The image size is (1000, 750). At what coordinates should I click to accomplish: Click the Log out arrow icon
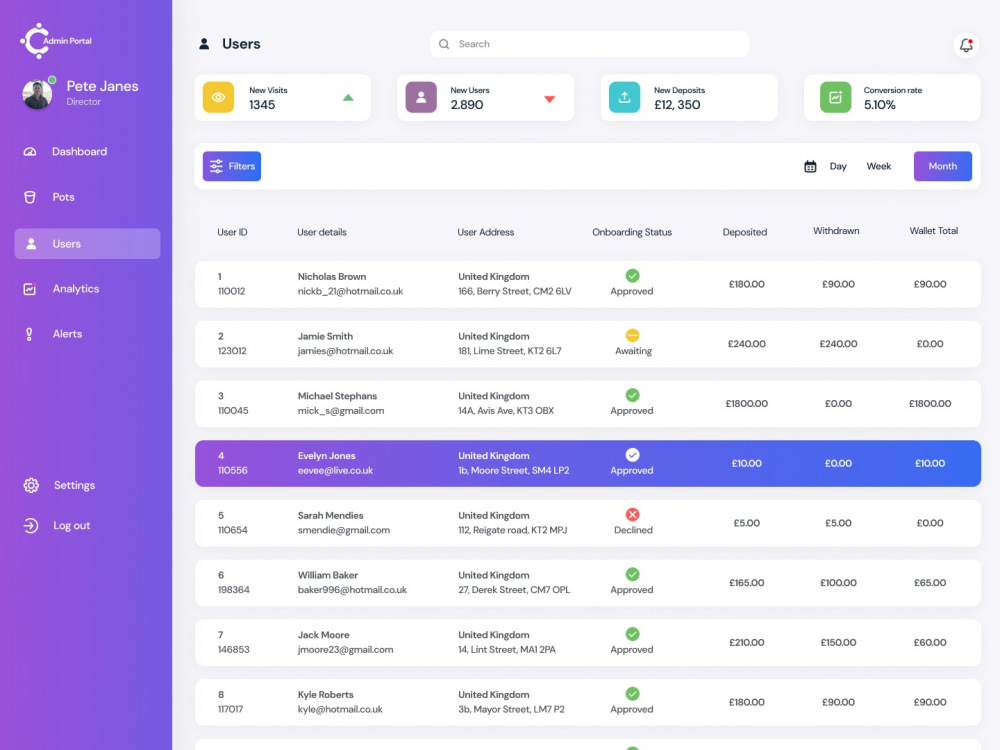click(x=31, y=526)
